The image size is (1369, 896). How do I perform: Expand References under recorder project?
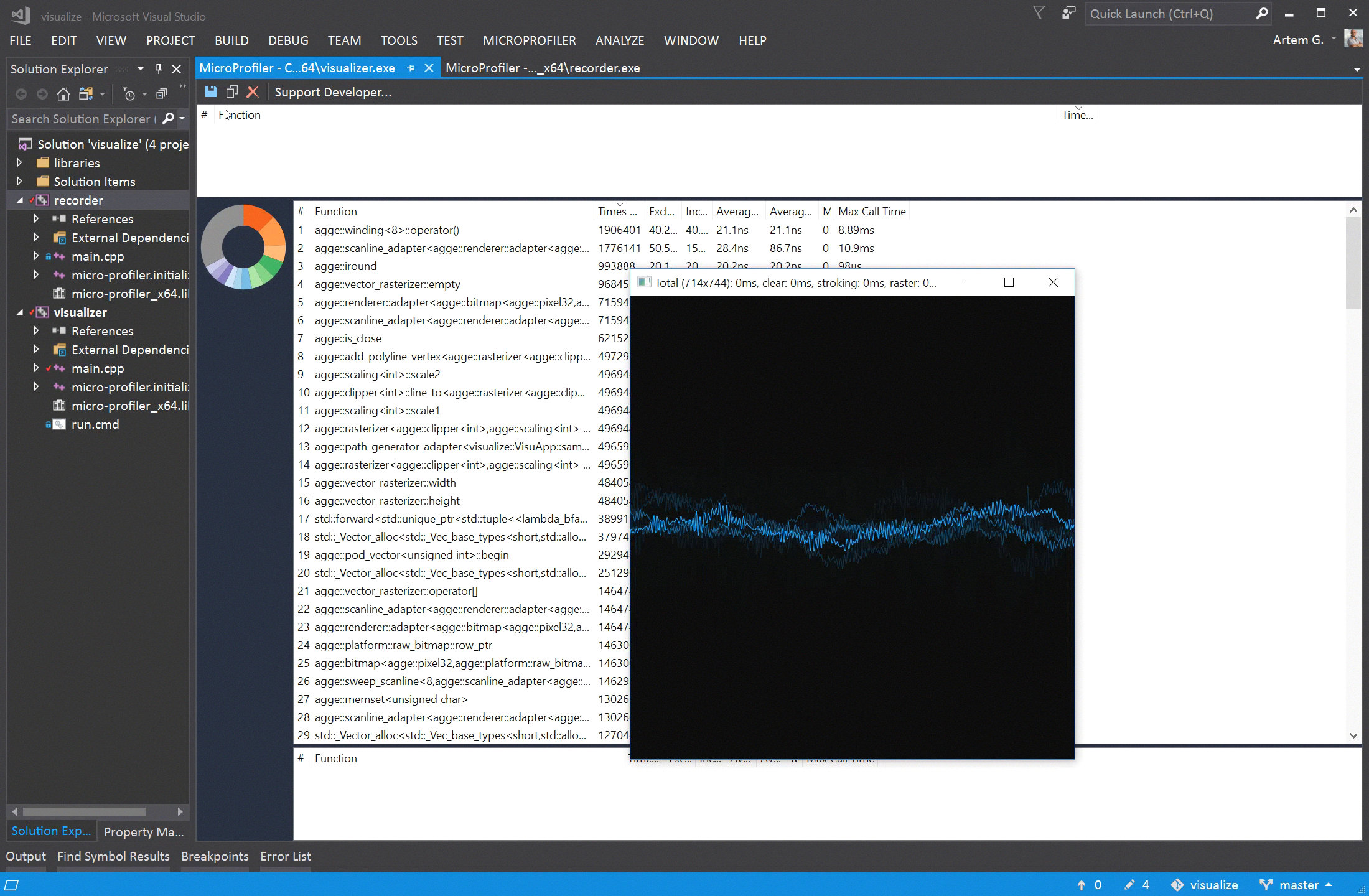[36, 218]
